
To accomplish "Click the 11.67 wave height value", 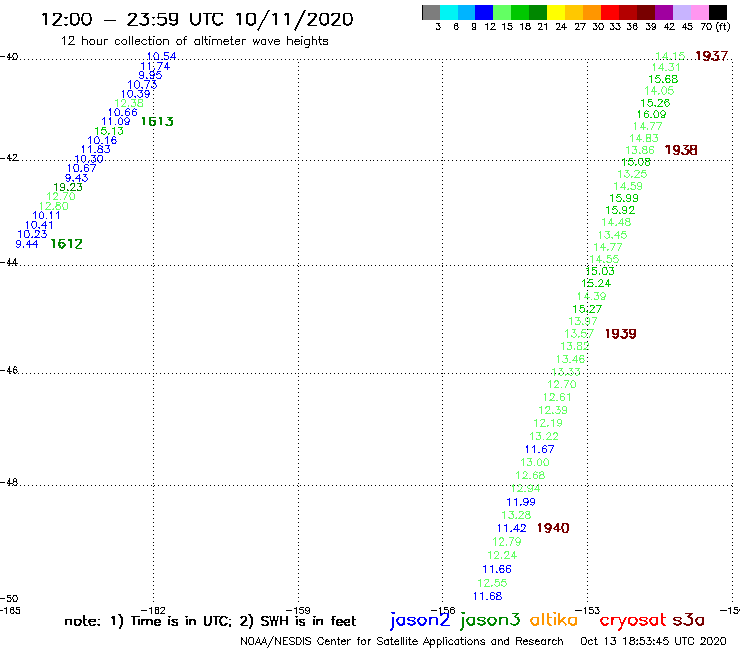I will [539, 449].
